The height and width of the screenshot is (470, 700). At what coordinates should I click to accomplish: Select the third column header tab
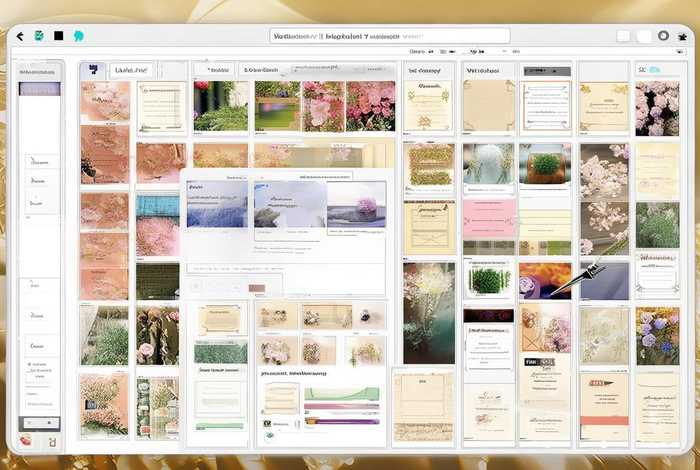(x=212, y=70)
